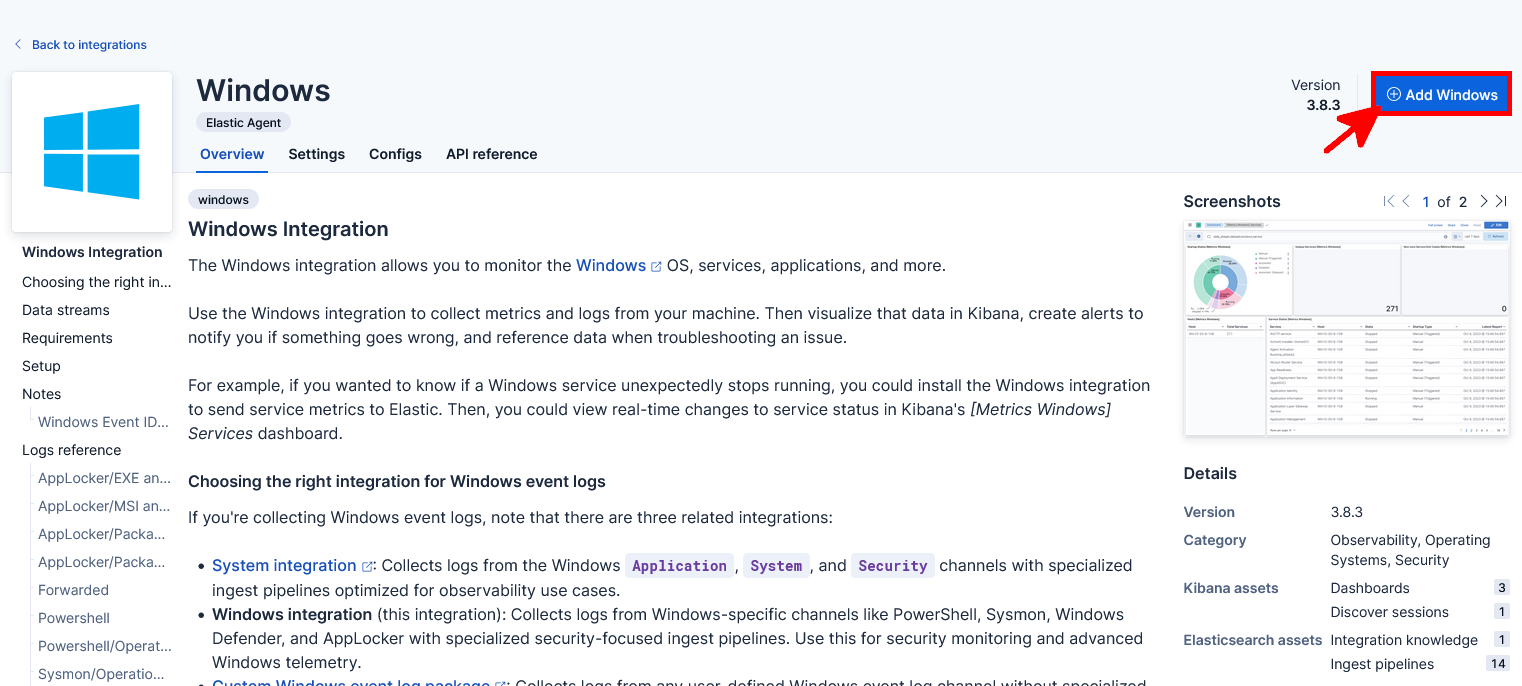Click the Category label in Details
The width and height of the screenshot is (1522, 686).
1215,540
